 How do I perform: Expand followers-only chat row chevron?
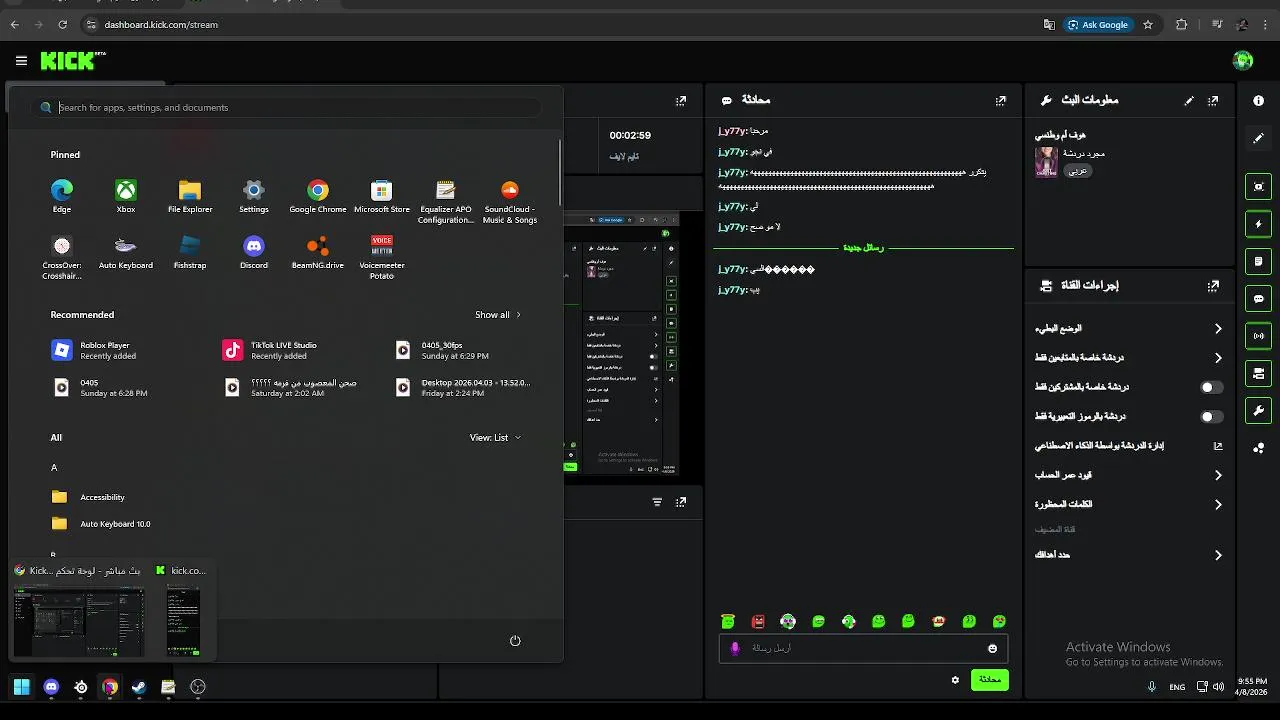1217,358
